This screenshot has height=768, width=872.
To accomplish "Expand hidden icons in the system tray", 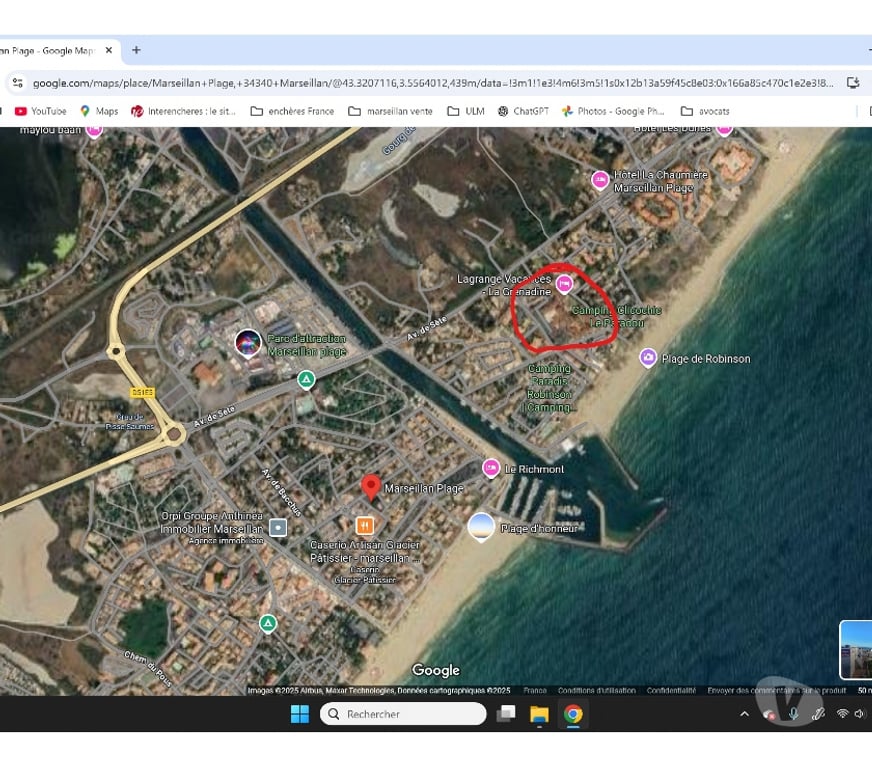I will click(744, 713).
